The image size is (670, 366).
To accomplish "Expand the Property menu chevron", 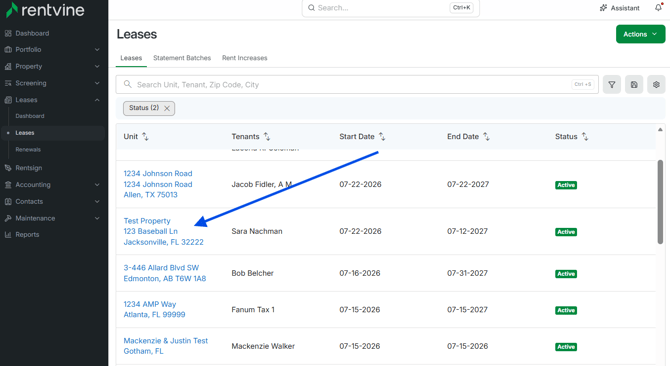I will [97, 66].
